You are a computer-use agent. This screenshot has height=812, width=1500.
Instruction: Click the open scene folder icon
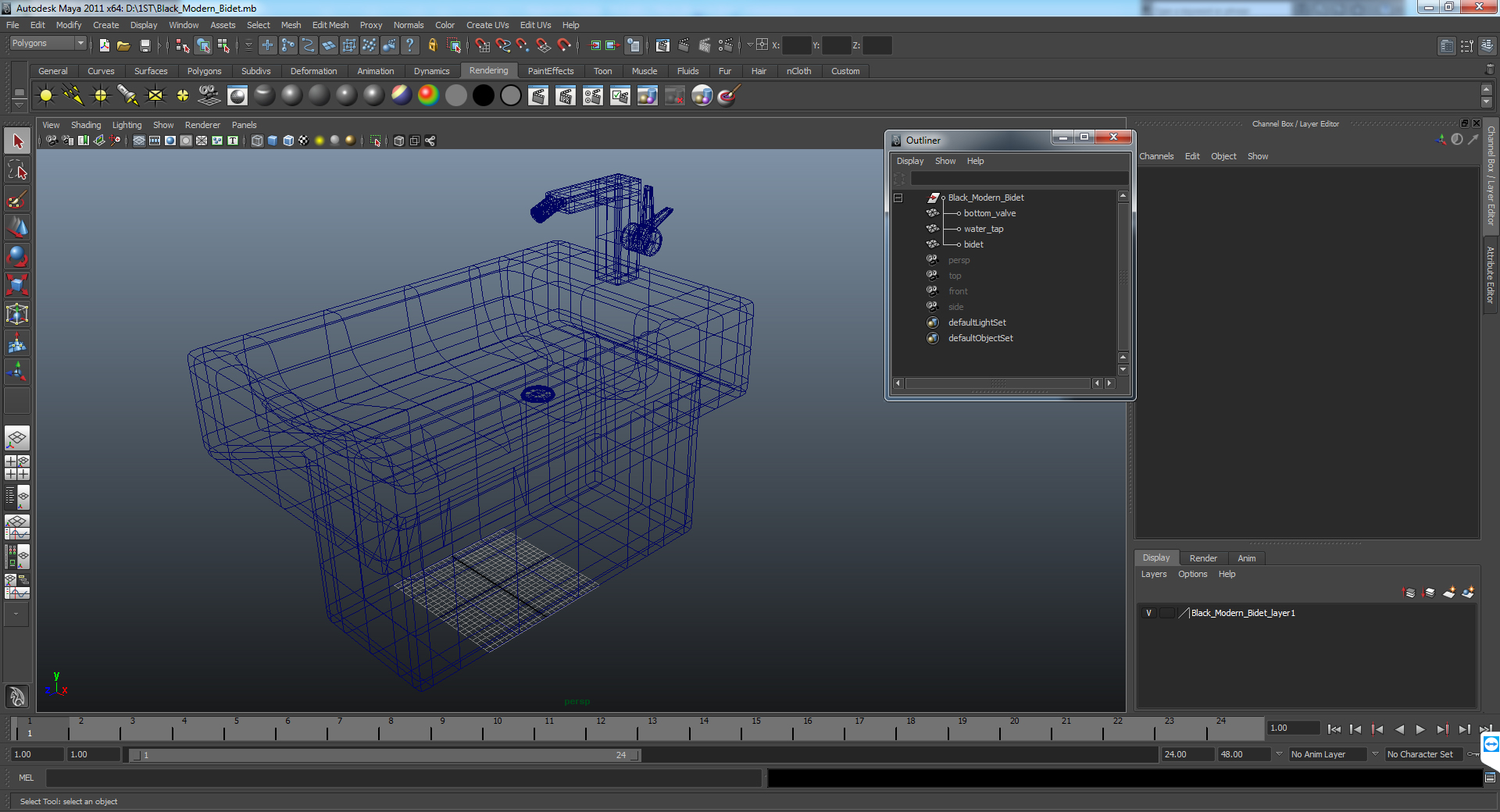[123, 45]
